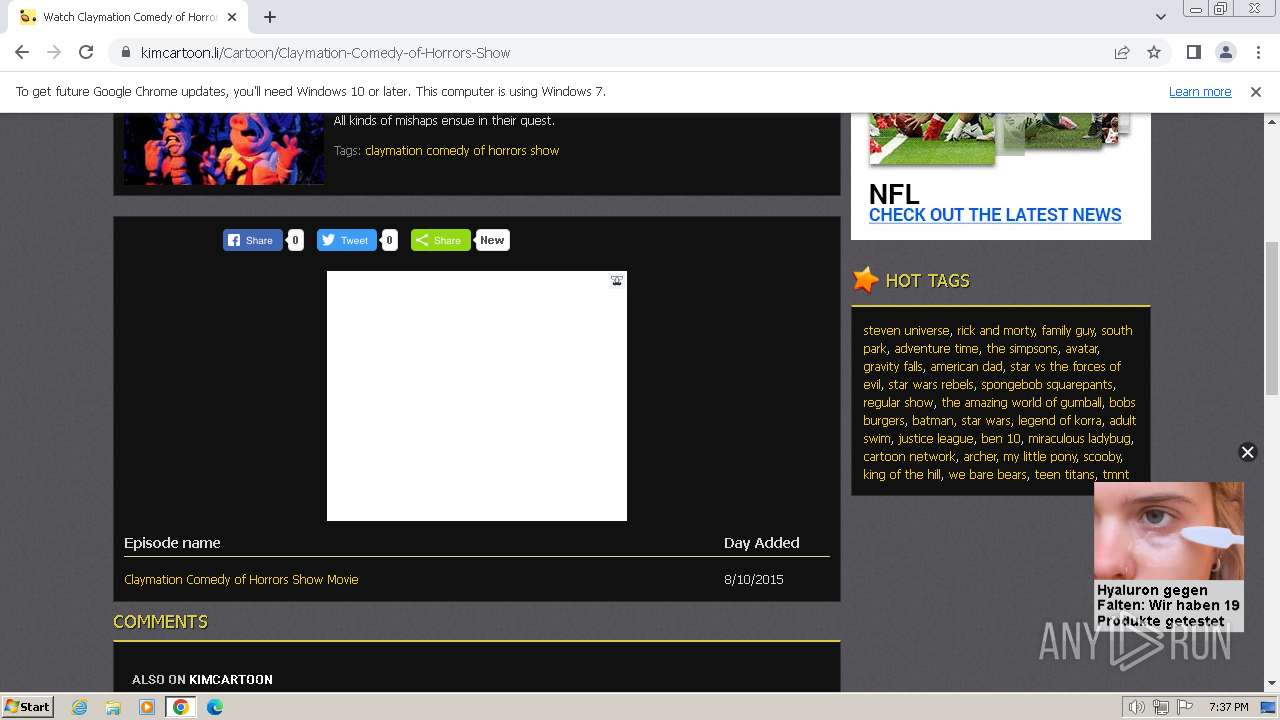Open ad info icon on white banner
The width and height of the screenshot is (1280, 720).
[617, 281]
